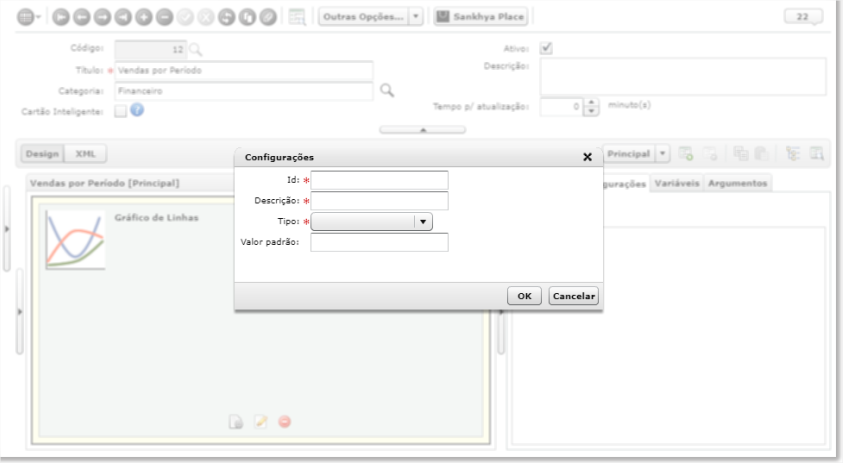The image size is (843, 463).
Task: Remove the record with minus icon
Action: [x=165, y=17]
